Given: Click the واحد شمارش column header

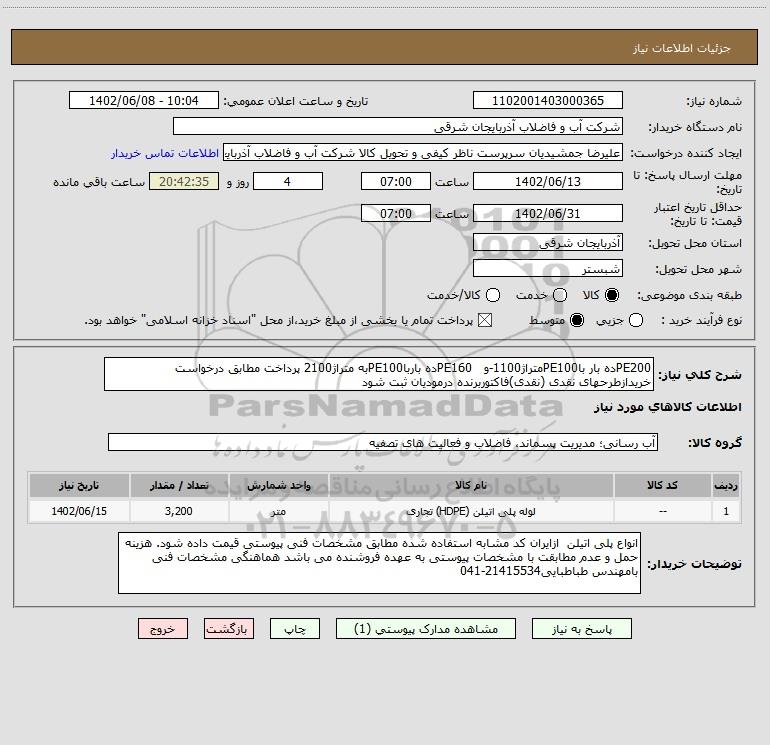Looking at the screenshot, I should 278,485.
